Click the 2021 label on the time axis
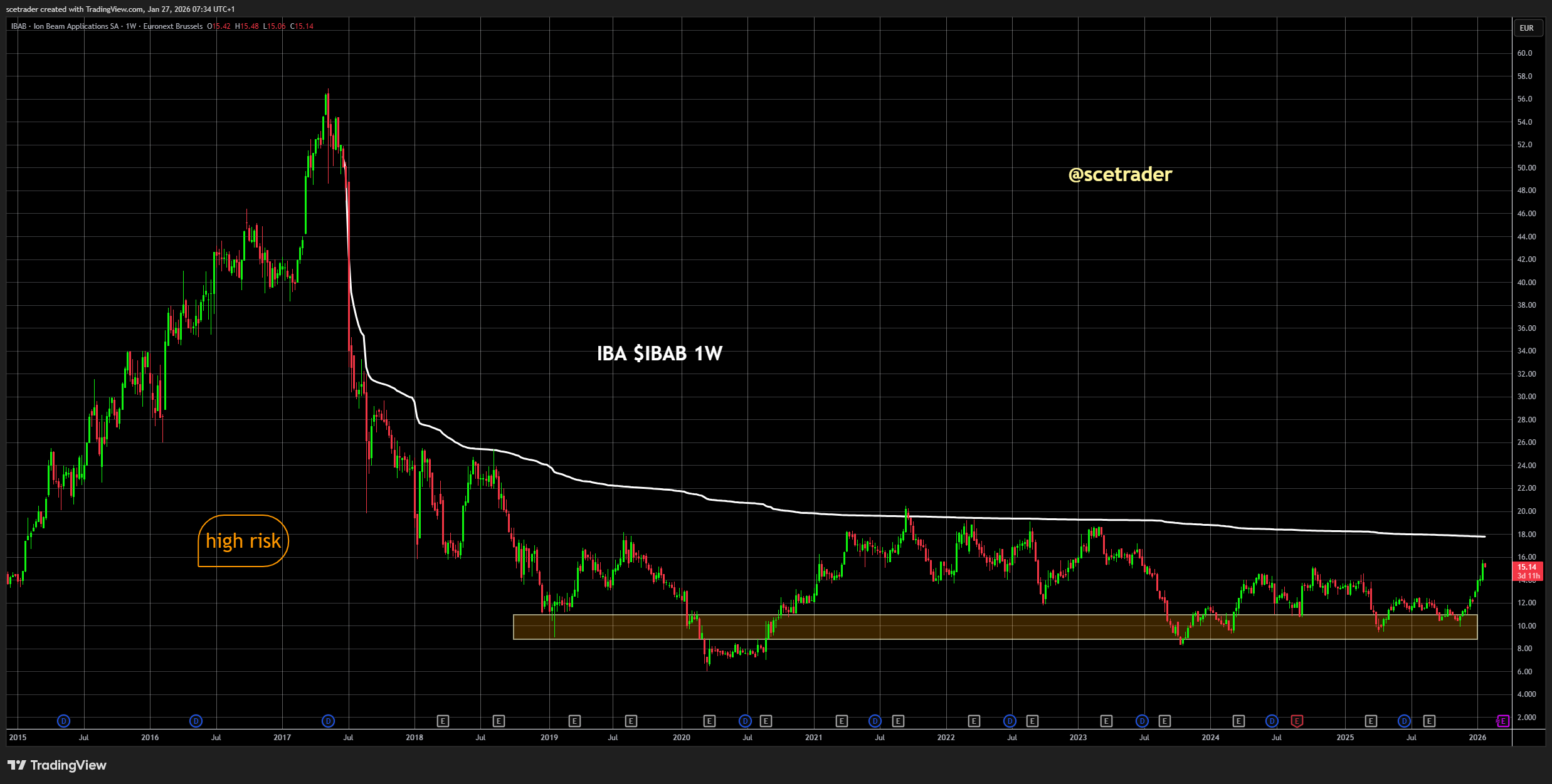1552x784 pixels. point(813,738)
